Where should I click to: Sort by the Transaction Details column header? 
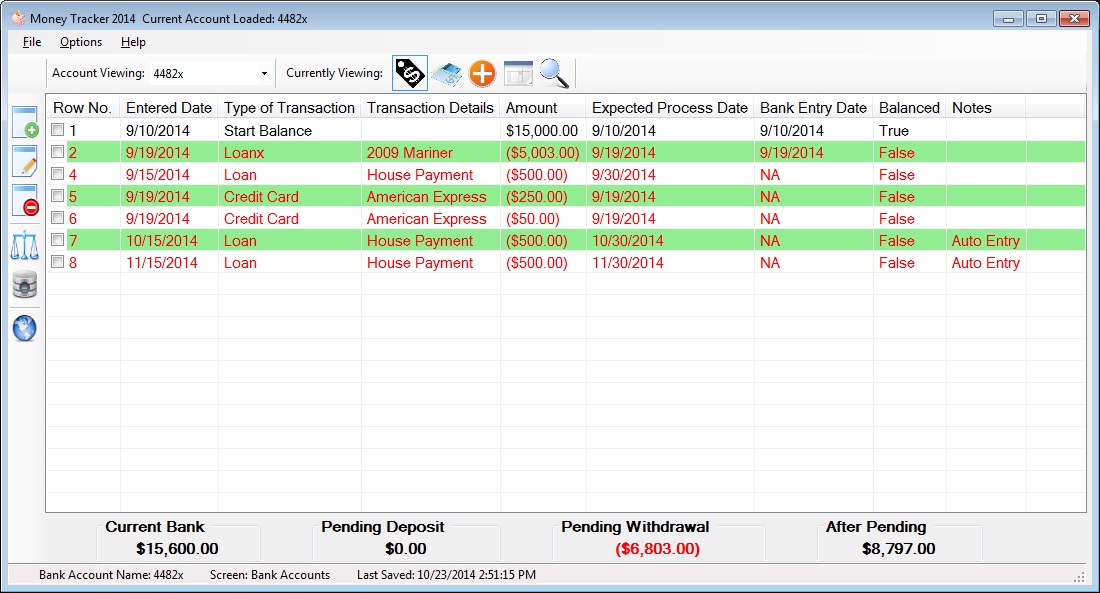pos(430,108)
